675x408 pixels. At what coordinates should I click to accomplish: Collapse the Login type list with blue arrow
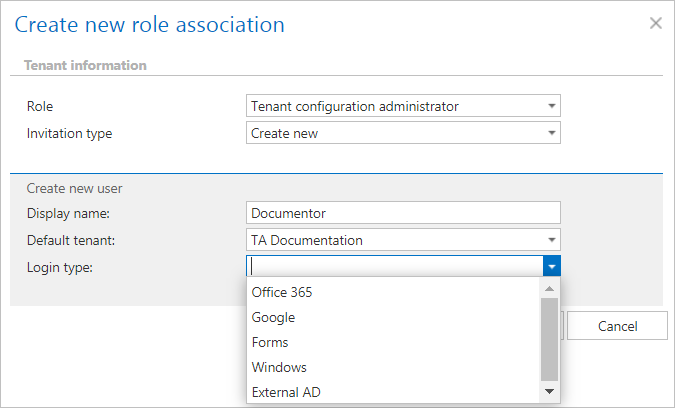click(552, 266)
